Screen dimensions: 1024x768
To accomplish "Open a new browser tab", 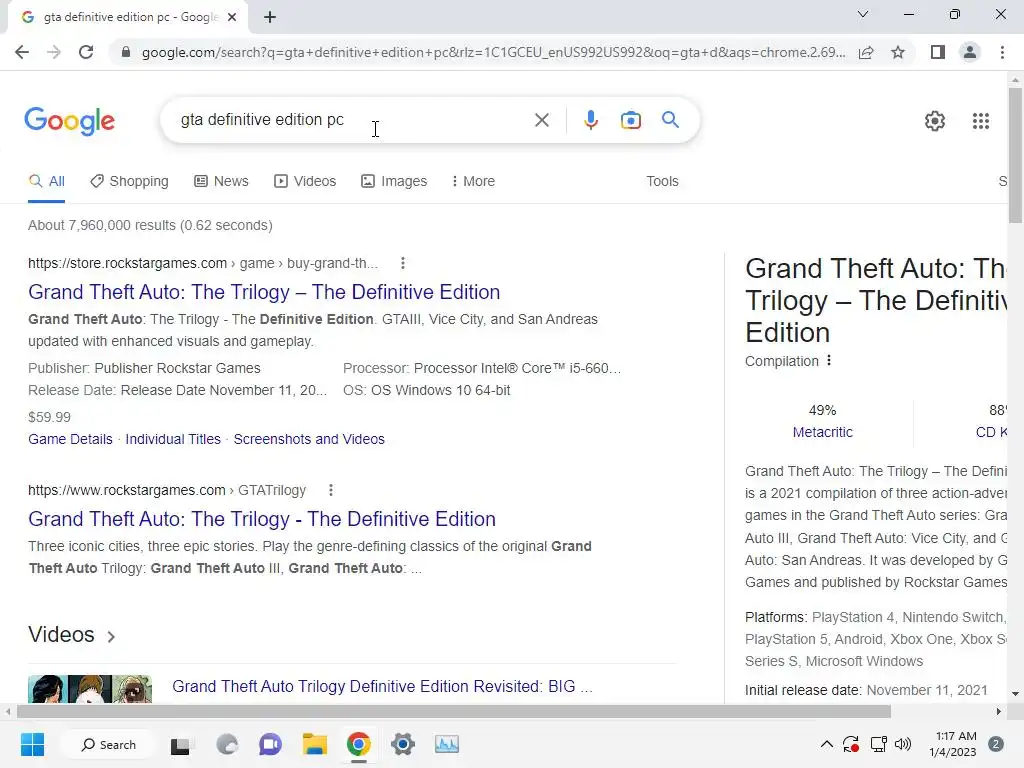I will 270,18.
